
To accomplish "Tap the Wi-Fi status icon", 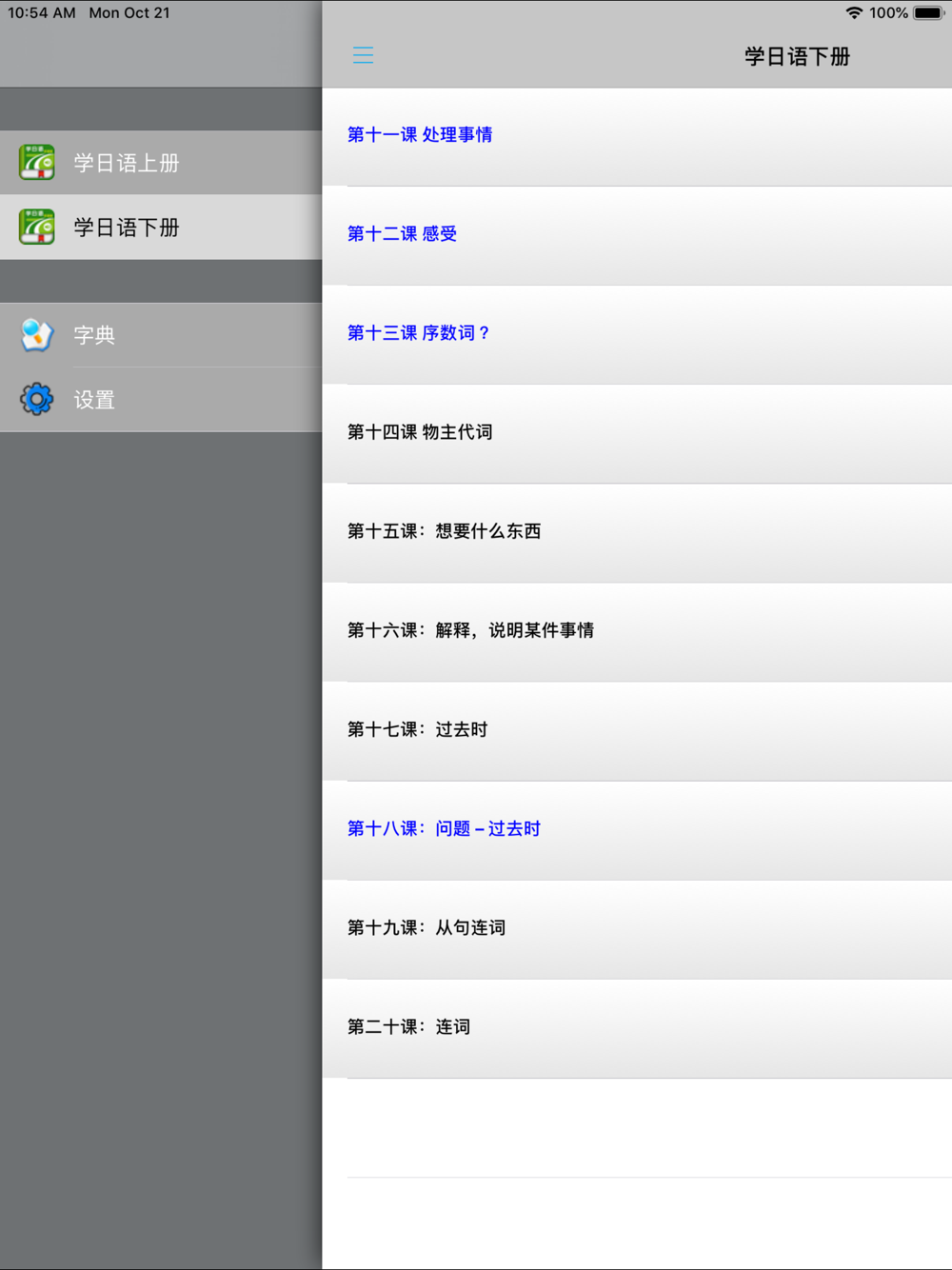I will [x=854, y=13].
